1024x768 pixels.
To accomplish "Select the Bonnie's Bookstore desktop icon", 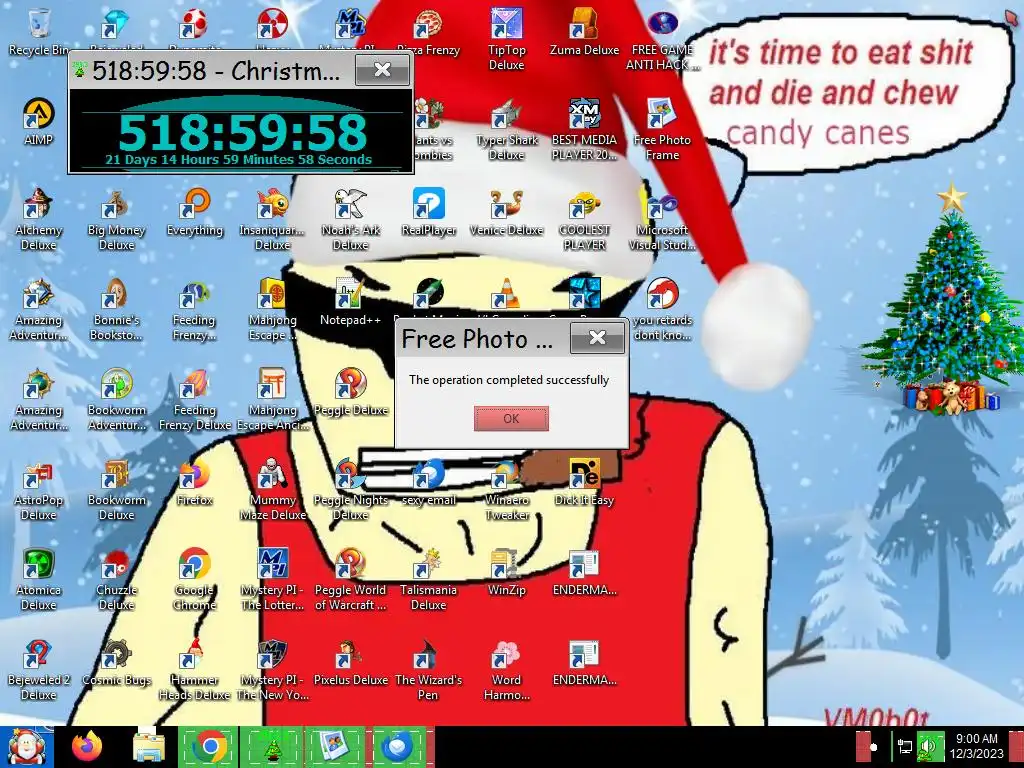I will click(116, 310).
